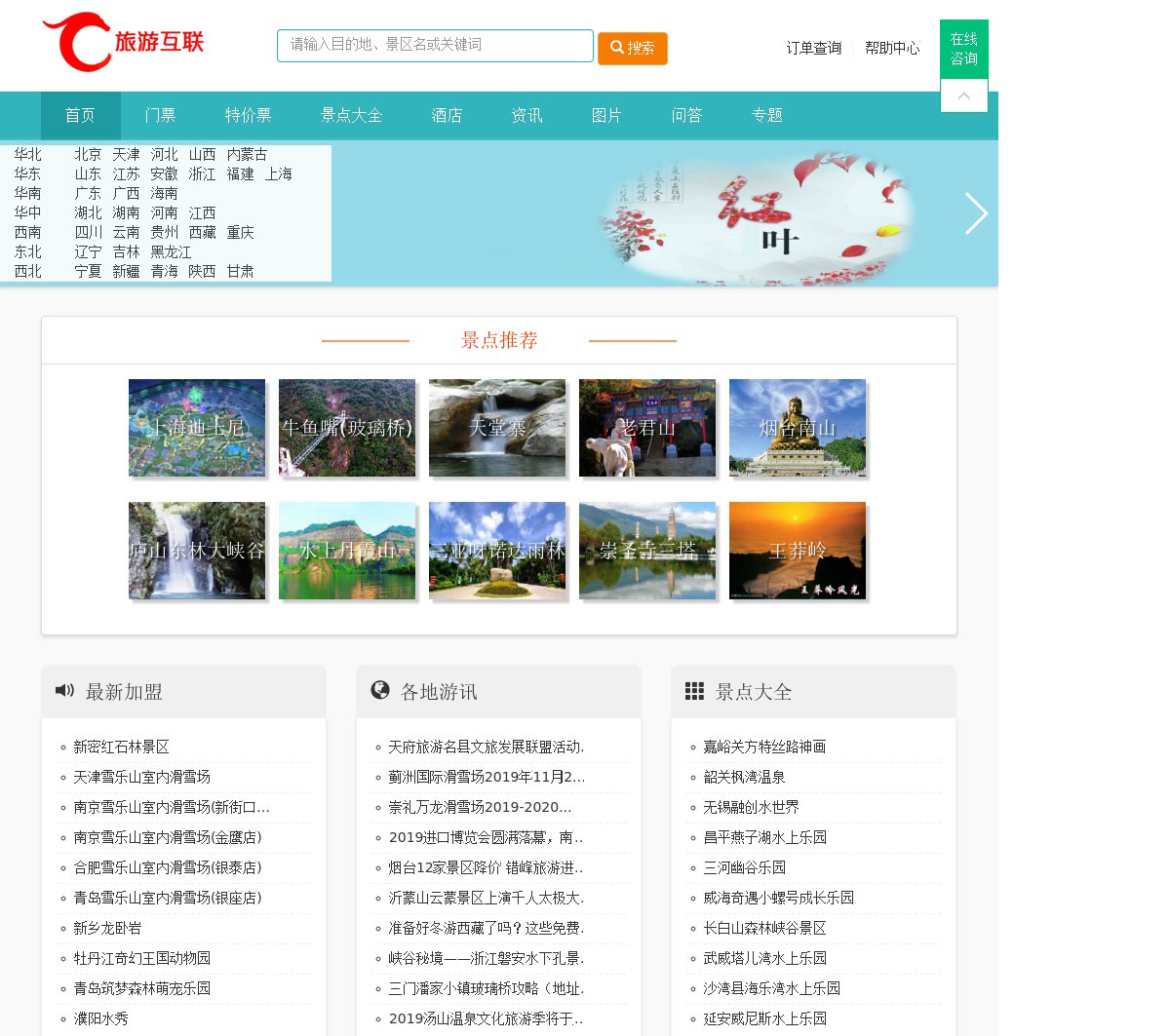Open the 酒店 nav tab
This screenshot has height=1036, width=1170.
tap(447, 116)
